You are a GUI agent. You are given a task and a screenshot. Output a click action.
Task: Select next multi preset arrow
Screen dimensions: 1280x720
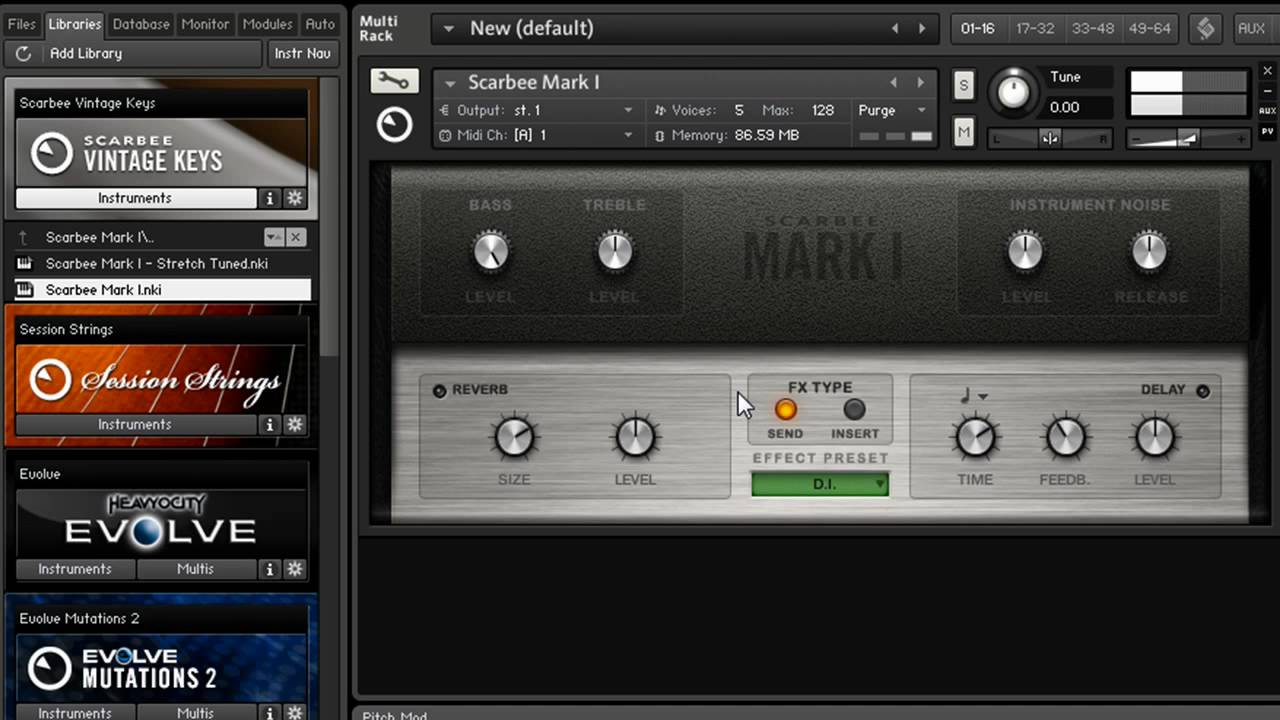coord(922,28)
